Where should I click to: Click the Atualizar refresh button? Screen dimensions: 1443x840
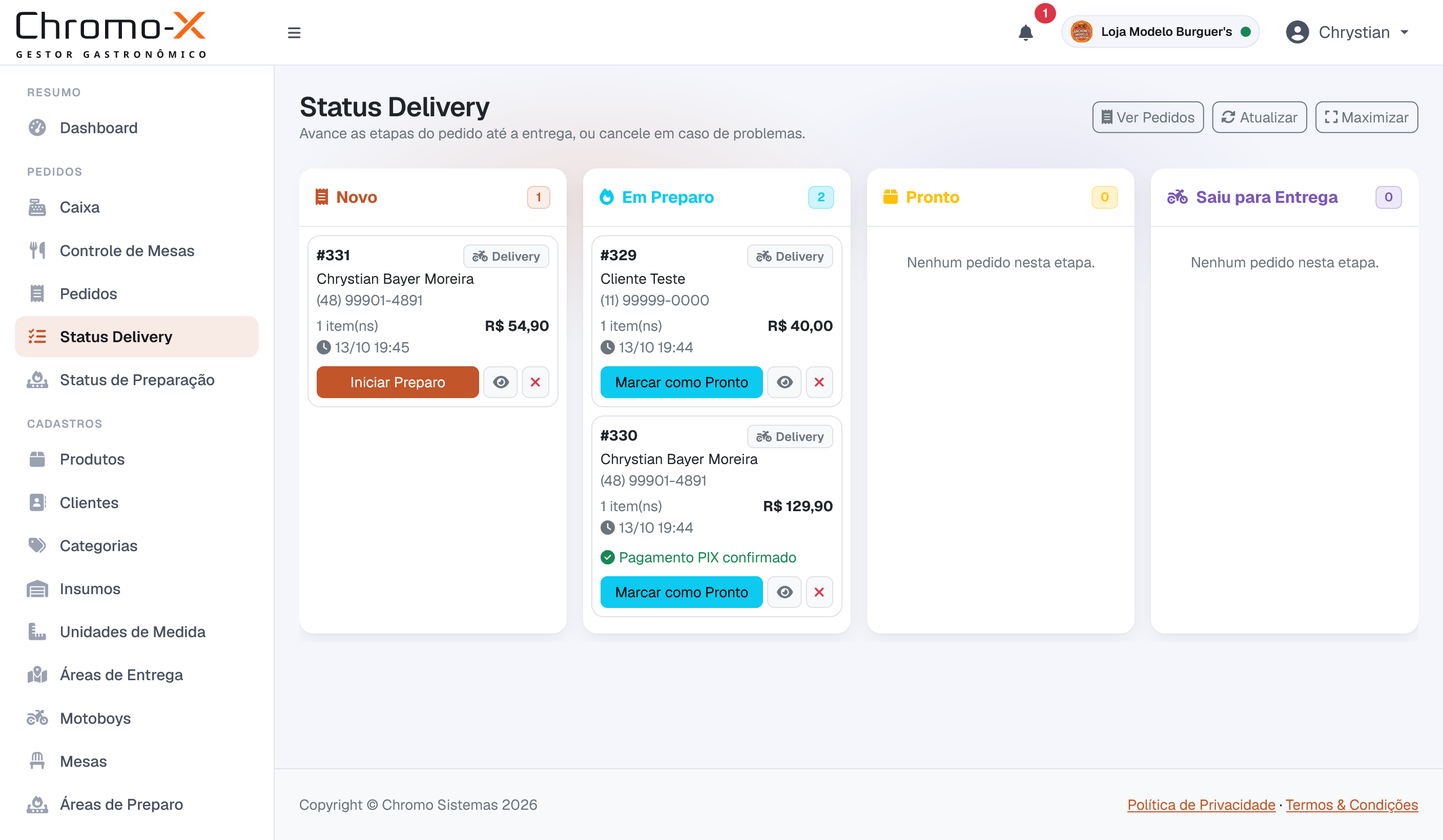(1259, 117)
